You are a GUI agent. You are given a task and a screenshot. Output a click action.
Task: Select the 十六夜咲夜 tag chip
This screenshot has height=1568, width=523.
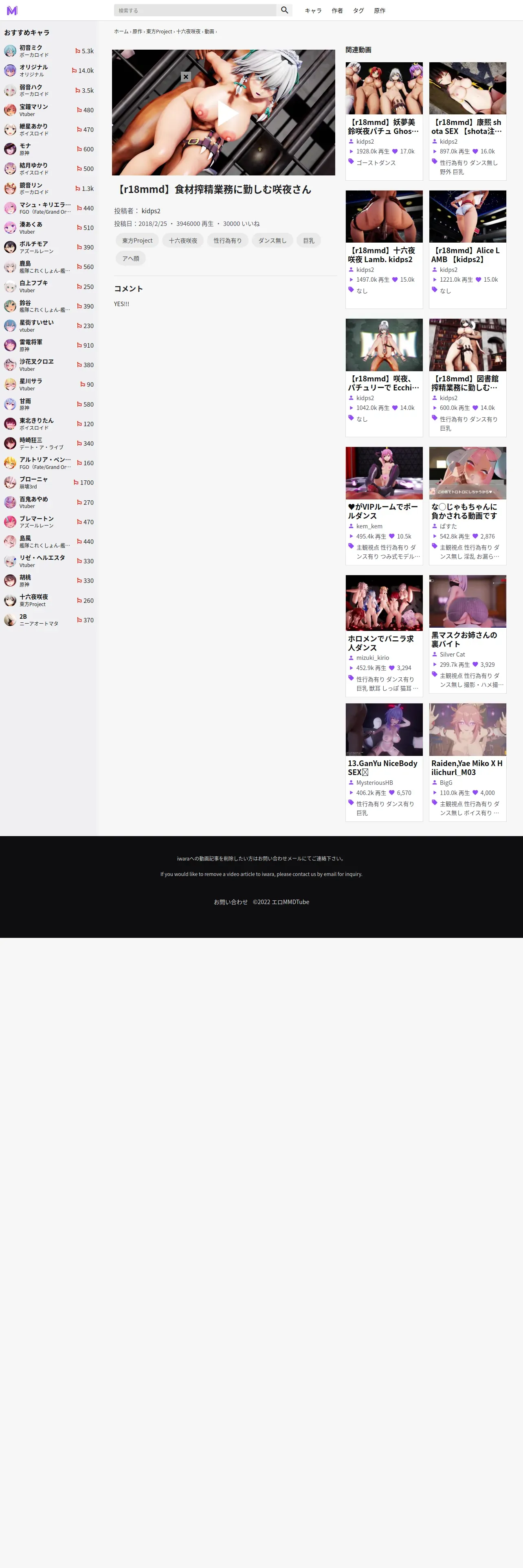[x=183, y=241]
